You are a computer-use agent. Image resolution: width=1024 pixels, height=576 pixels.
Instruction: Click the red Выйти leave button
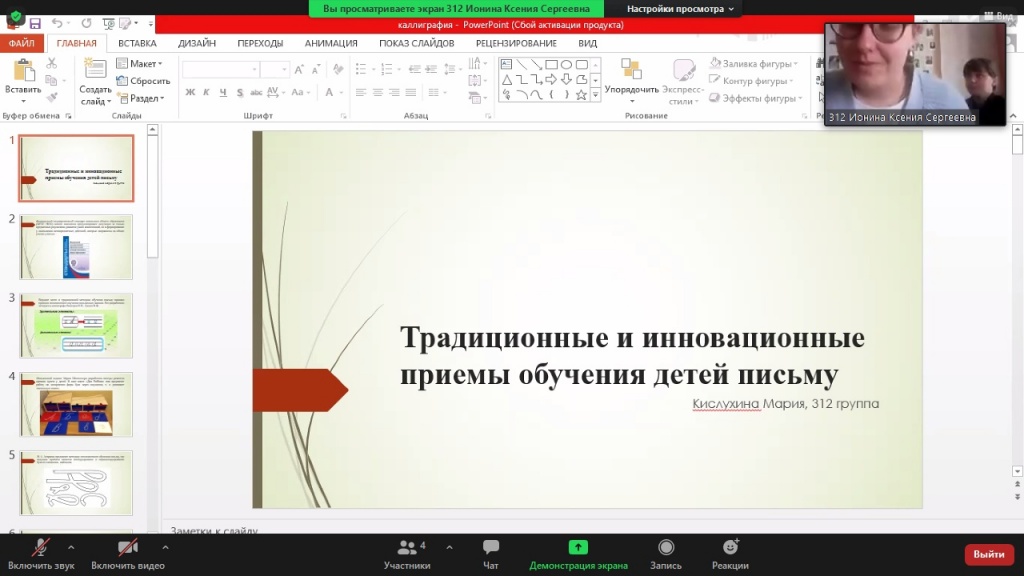[x=988, y=554]
